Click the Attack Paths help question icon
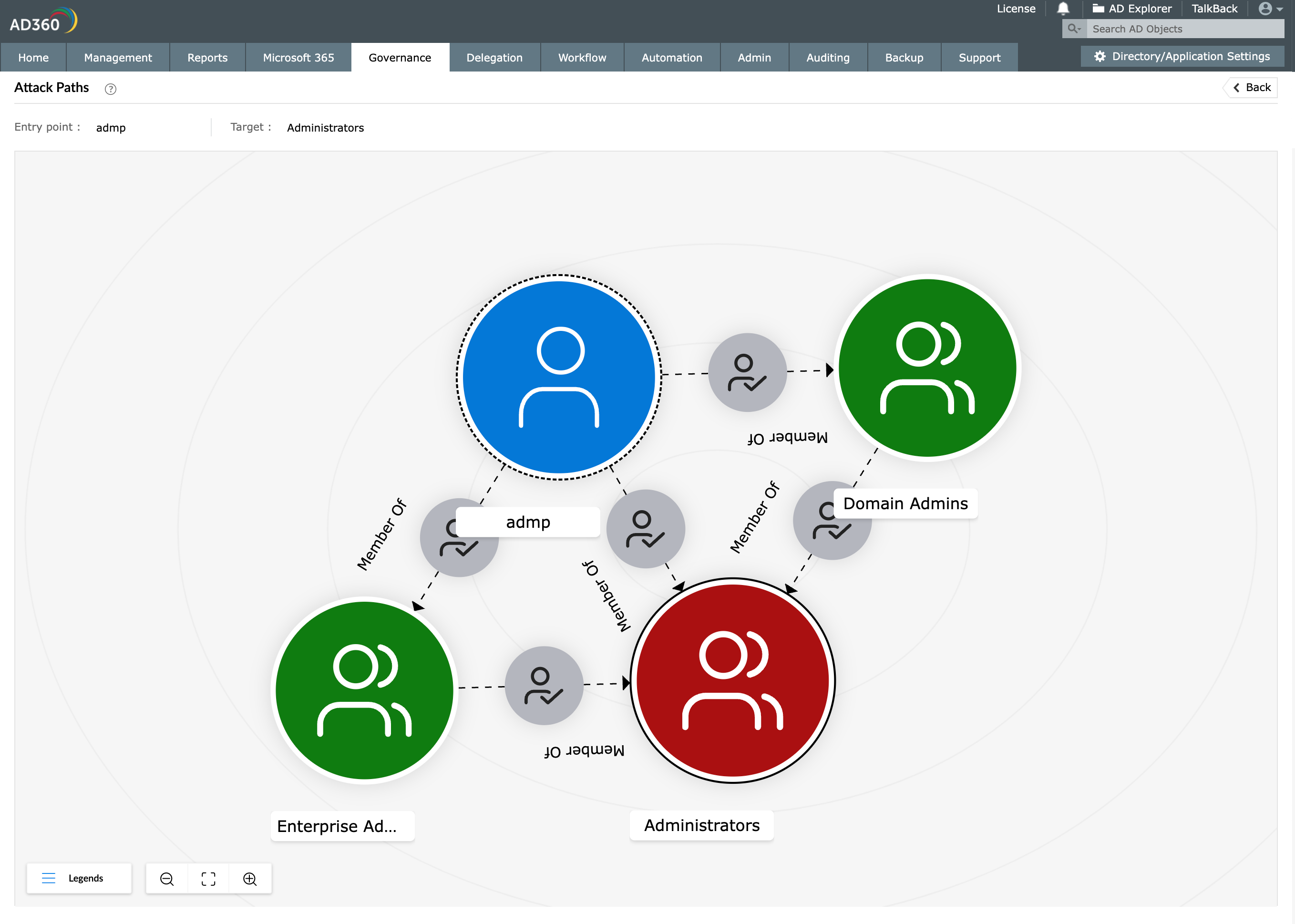1295x924 pixels. 111,89
